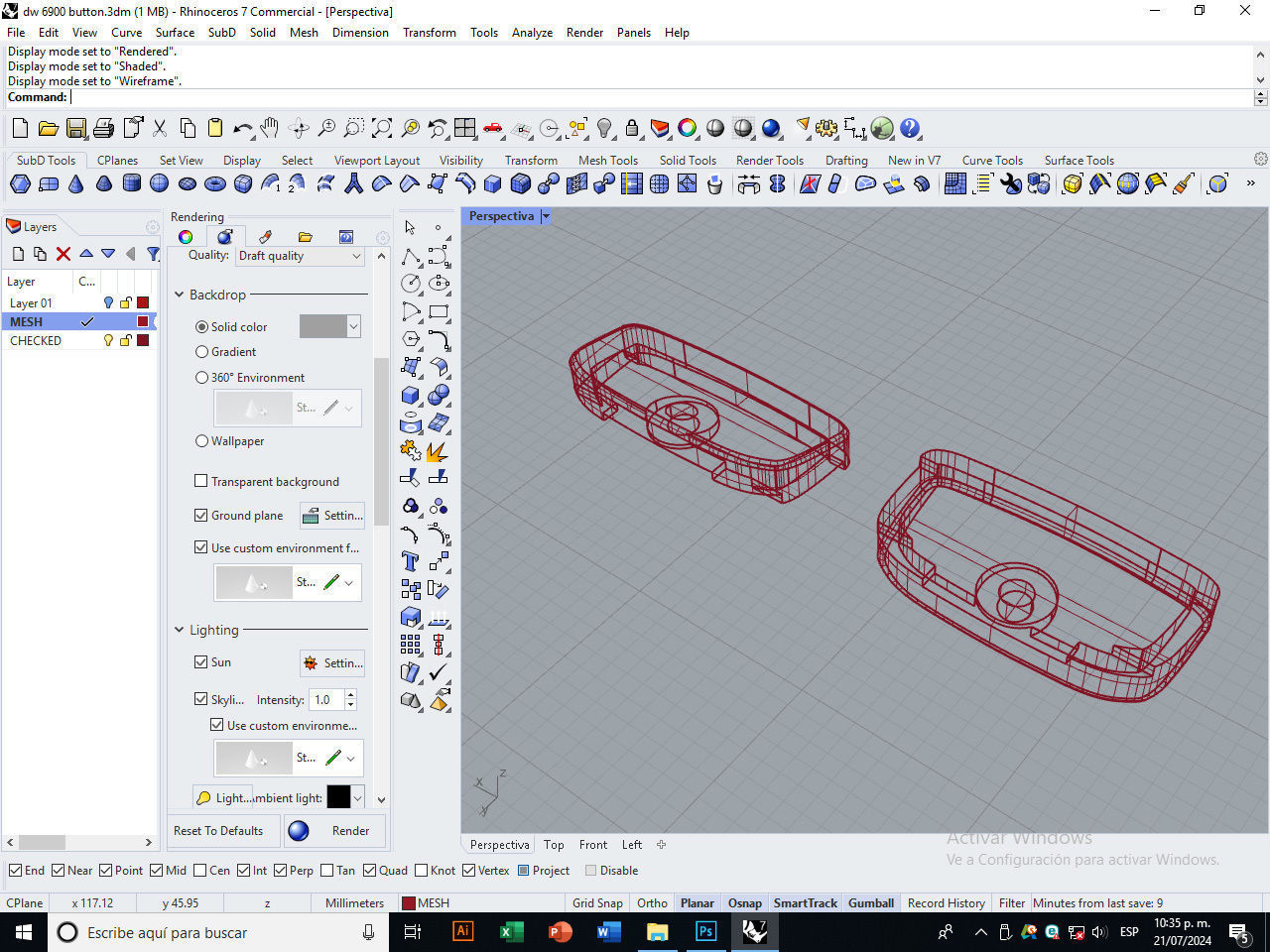Viewport: 1270px width, 952px height.
Task: Click the check mark icon in side toolbar
Action: 439,672
